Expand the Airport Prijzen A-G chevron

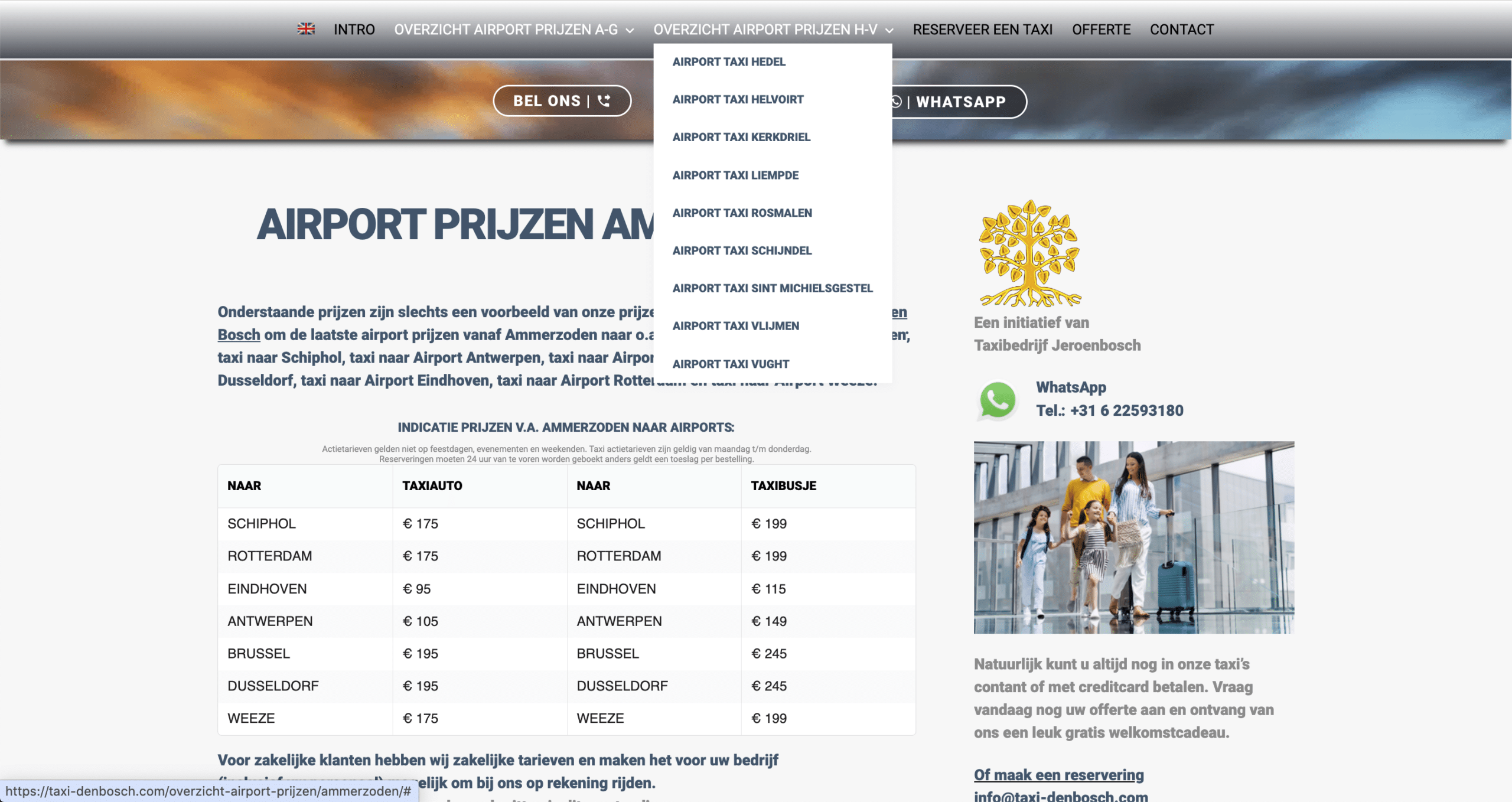[x=630, y=30]
